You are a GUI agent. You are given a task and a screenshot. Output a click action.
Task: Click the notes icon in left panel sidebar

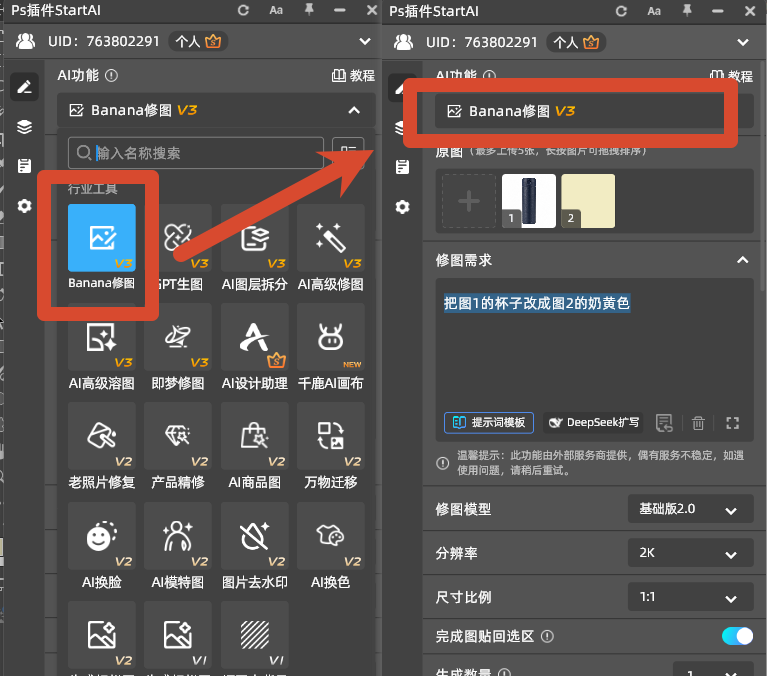[x=24, y=166]
